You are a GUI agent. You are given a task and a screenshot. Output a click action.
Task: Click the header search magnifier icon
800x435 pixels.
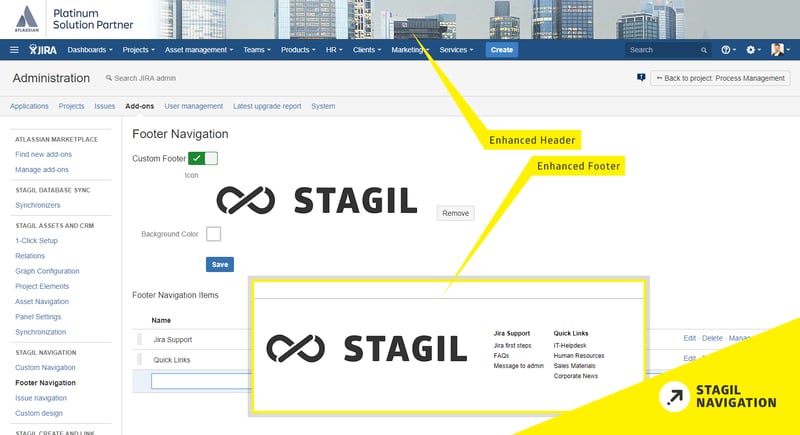point(704,50)
